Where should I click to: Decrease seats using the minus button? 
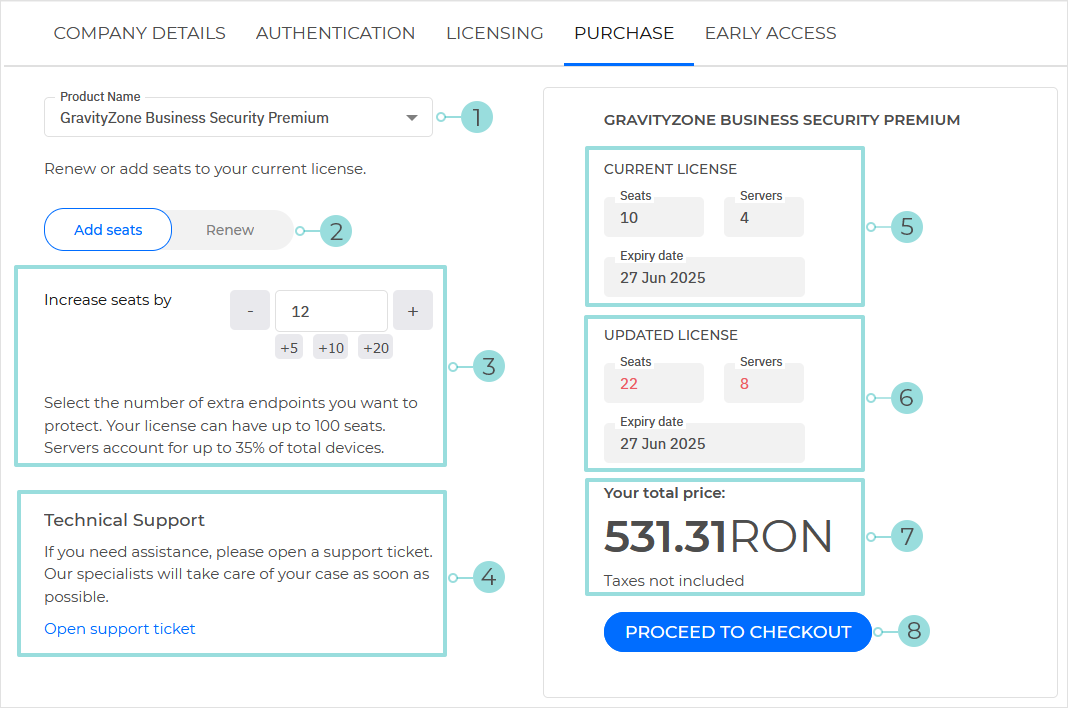(x=249, y=310)
